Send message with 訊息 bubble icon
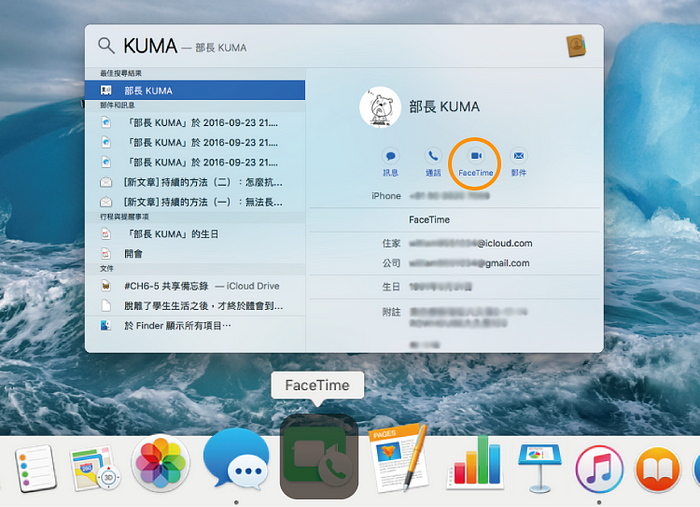 [x=391, y=156]
